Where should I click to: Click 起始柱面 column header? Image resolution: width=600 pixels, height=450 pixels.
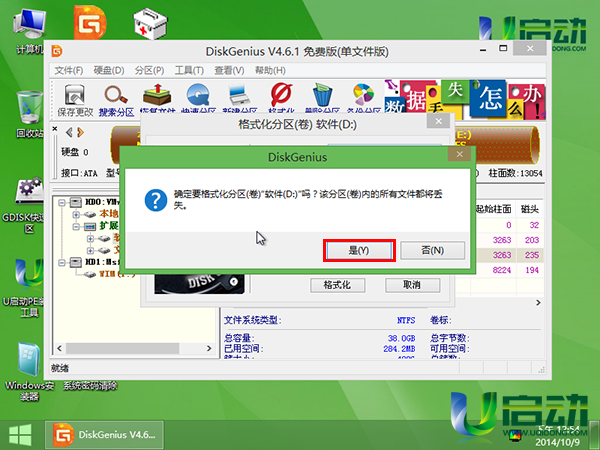(x=494, y=209)
